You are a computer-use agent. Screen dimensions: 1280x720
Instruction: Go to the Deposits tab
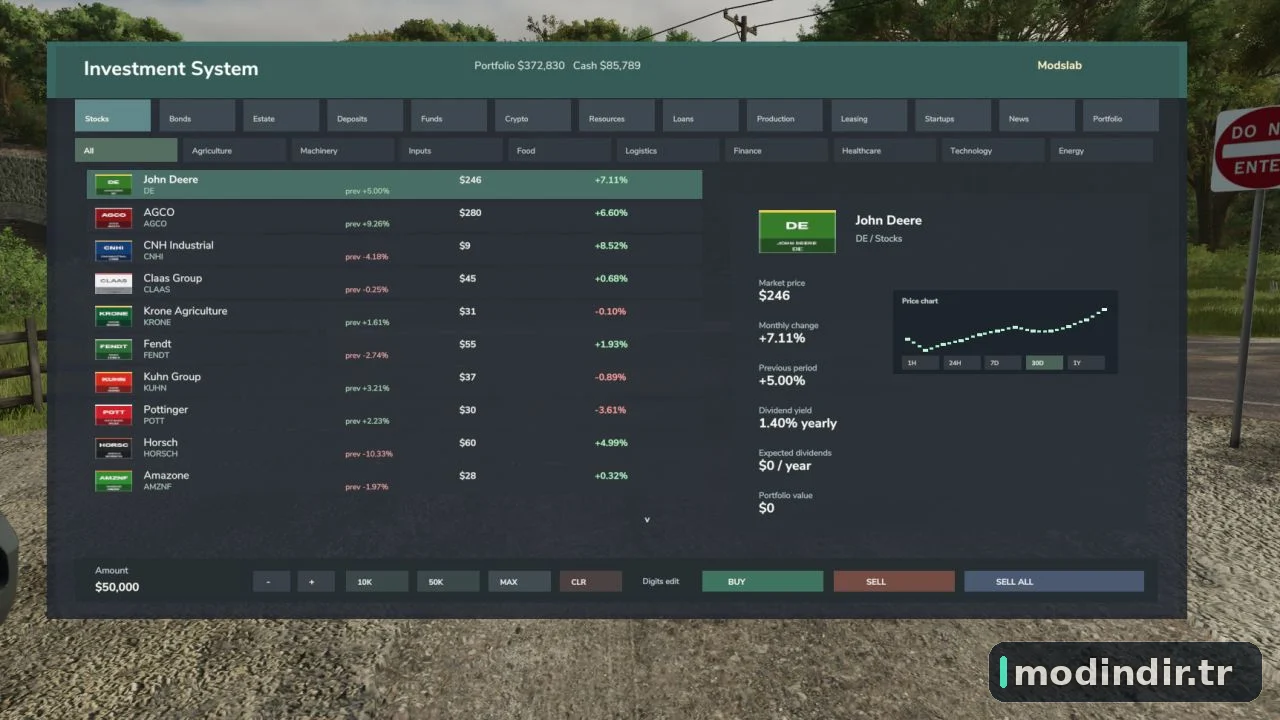(x=365, y=116)
